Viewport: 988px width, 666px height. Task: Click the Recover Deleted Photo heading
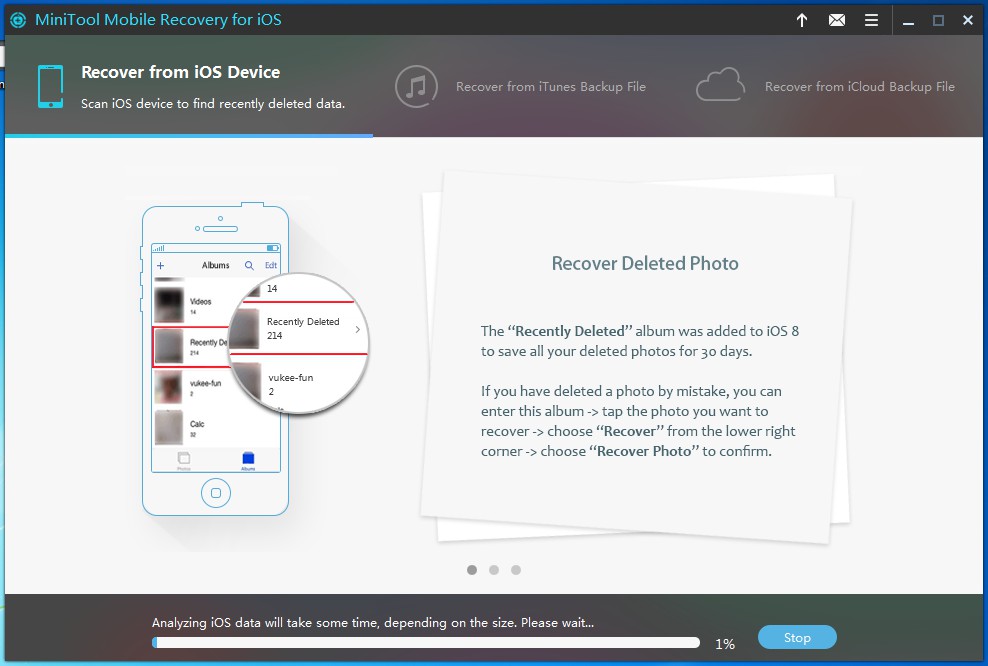tap(645, 263)
